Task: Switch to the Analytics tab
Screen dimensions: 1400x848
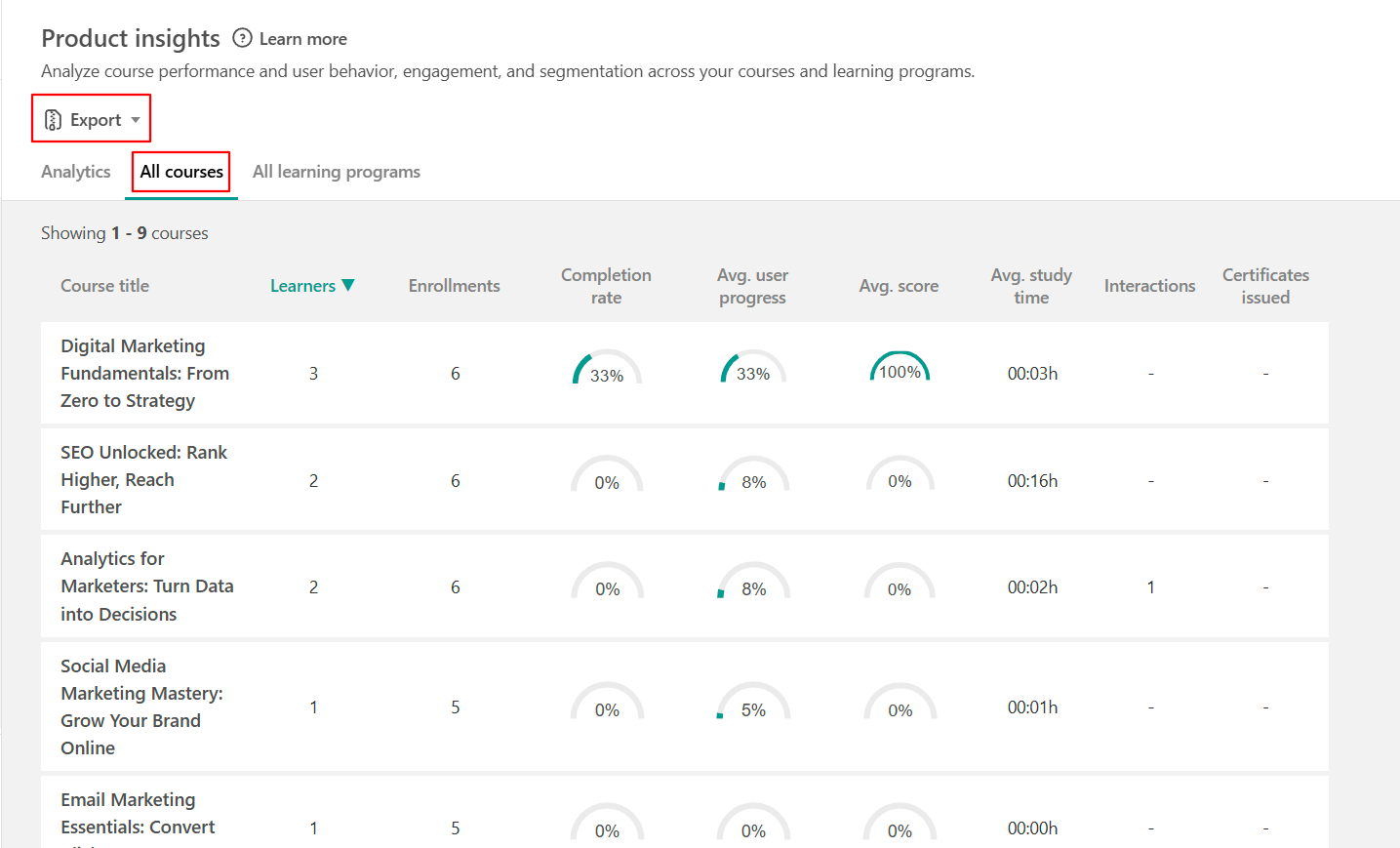Action: [76, 172]
